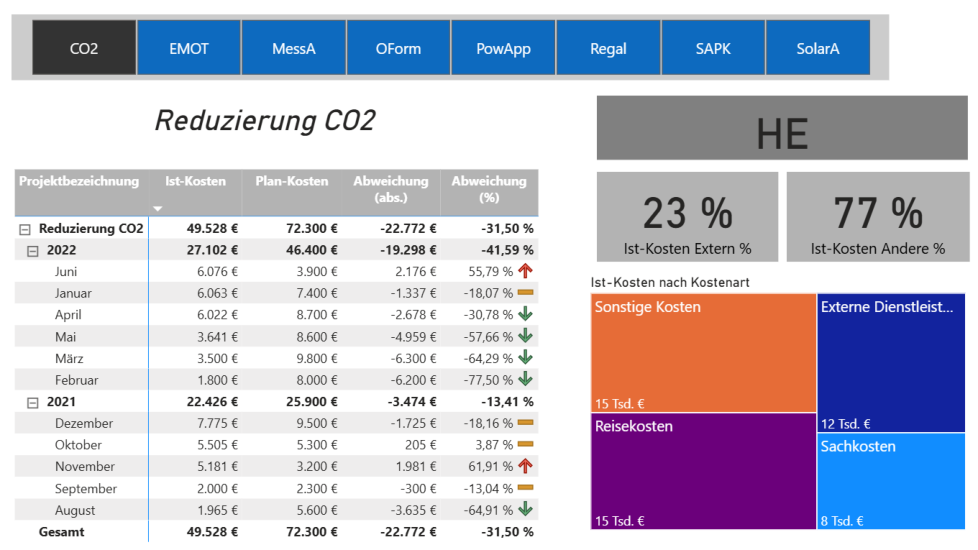Collapse the Reduzierung CO2 project row

click(x=25, y=229)
